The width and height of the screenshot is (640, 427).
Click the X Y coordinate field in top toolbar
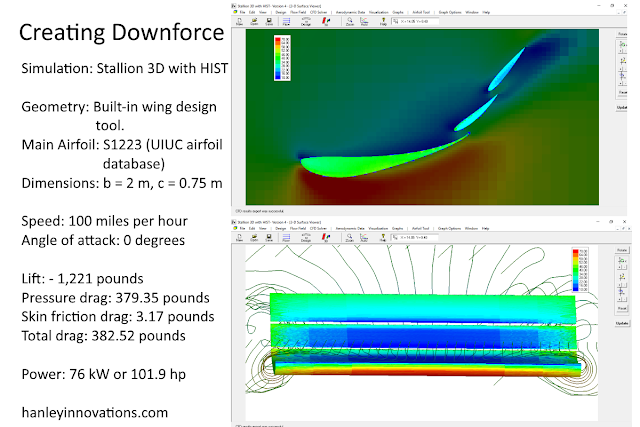[x=416, y=21]
